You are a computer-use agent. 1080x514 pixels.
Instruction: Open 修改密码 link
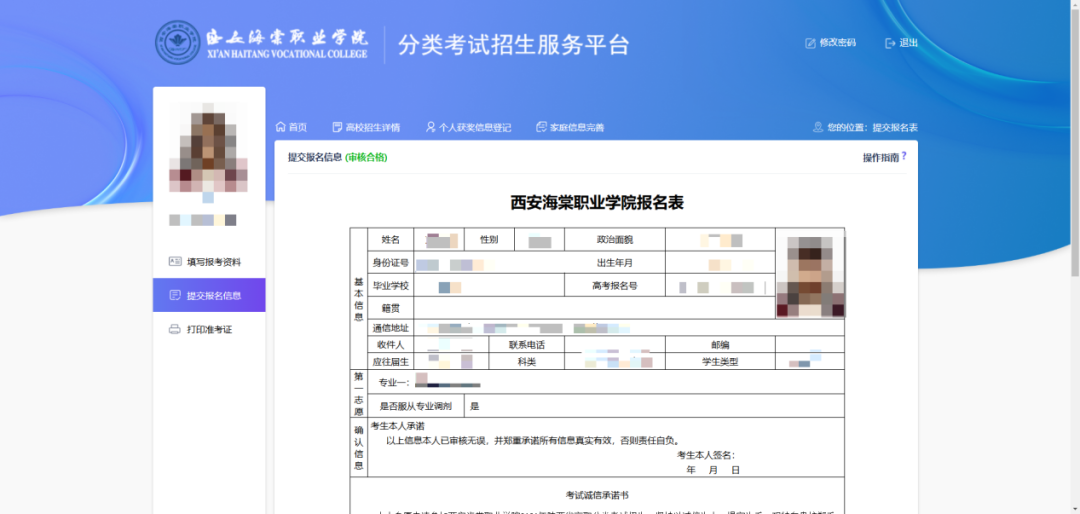(x=838, y=43)
